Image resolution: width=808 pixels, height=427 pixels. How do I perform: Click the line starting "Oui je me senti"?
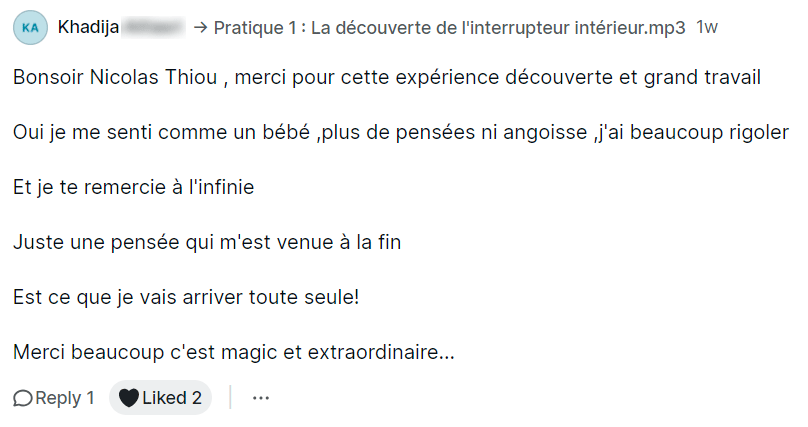(x=400, y=132)
